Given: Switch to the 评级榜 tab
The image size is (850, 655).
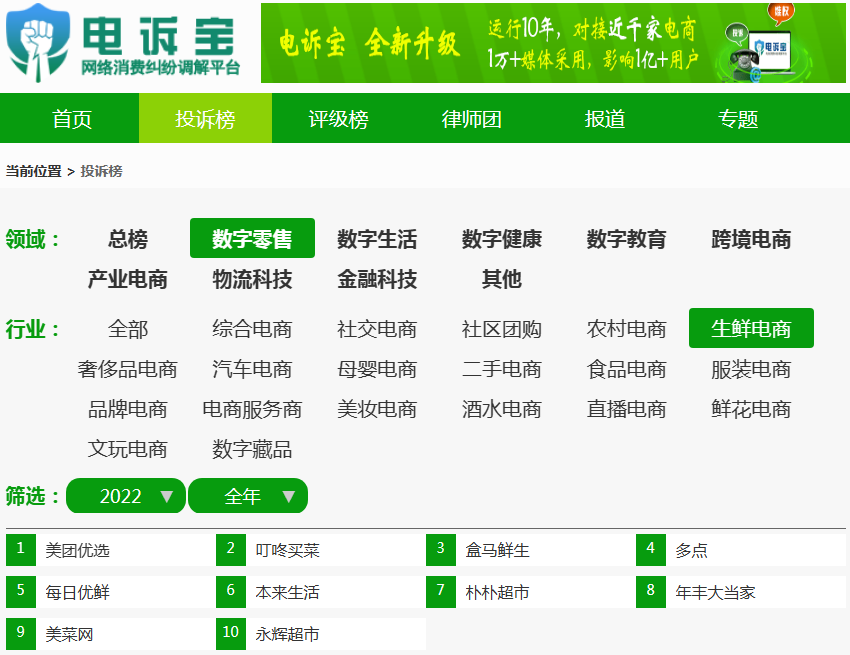Looking at the screenshot, I should coord(338,118).
